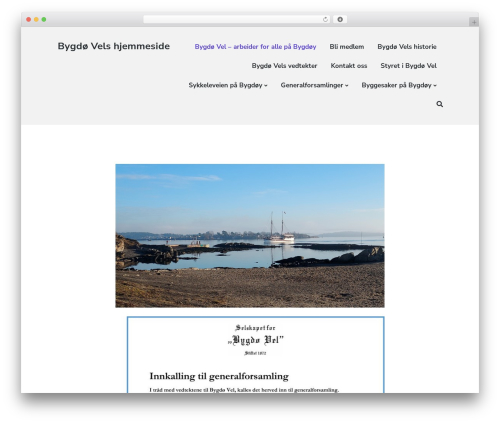
Task: Click the Selskapet for "Bygdø Vel" document header
Action: click(255, 340)
